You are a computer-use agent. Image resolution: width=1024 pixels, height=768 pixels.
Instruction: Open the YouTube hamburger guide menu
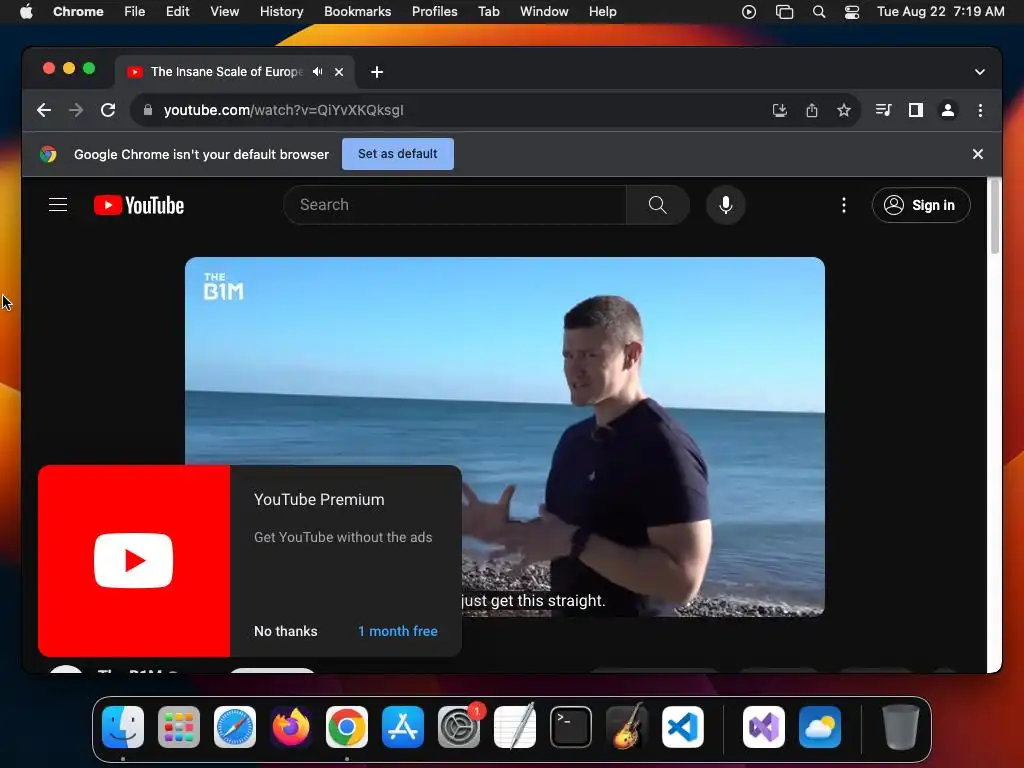point(58,205)
